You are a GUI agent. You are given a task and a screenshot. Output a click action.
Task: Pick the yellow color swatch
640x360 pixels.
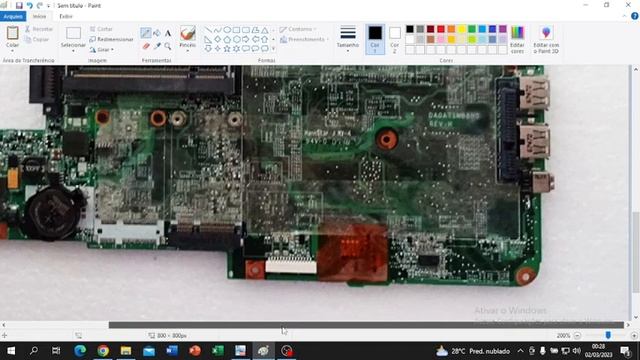point(462,29)
